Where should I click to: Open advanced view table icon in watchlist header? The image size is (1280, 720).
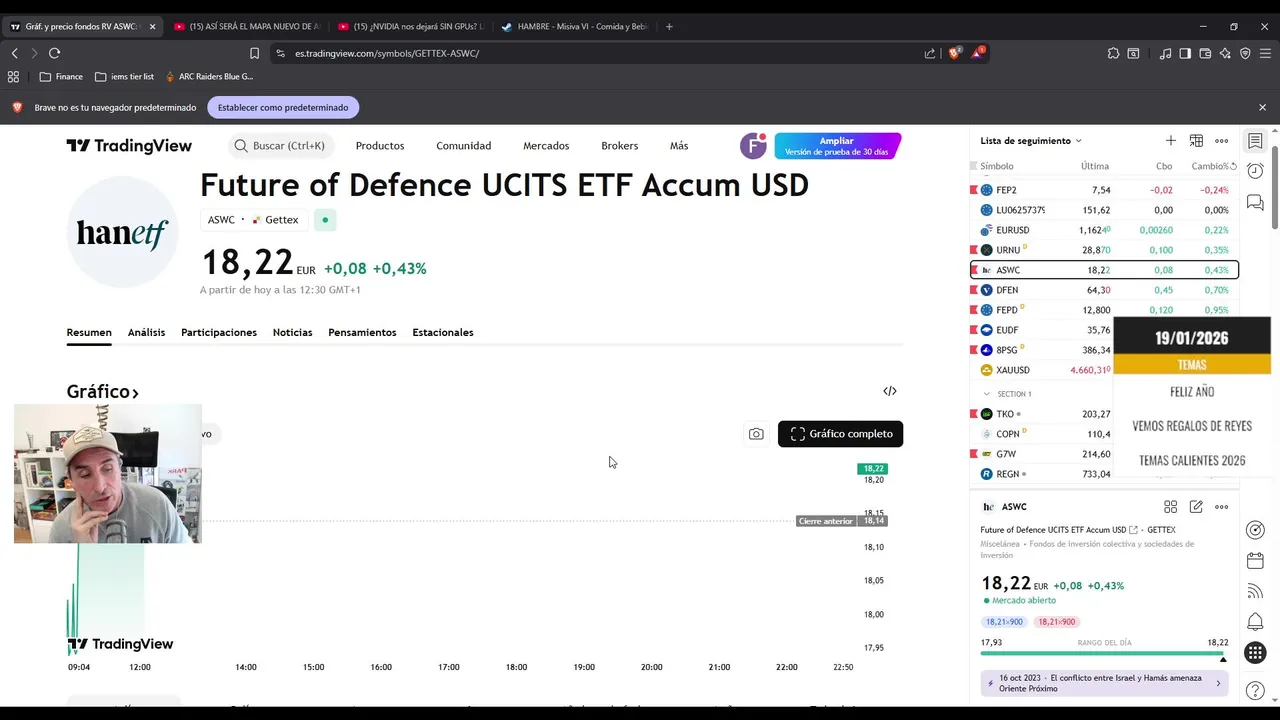(1196, 141)
